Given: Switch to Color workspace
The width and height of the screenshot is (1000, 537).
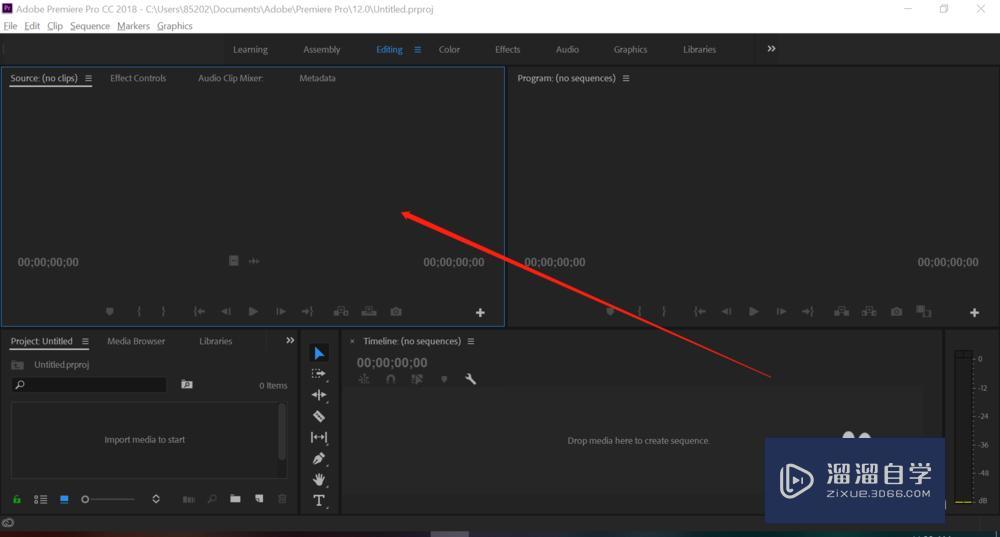Looking at the screenshot, I should tap(449, 49).
